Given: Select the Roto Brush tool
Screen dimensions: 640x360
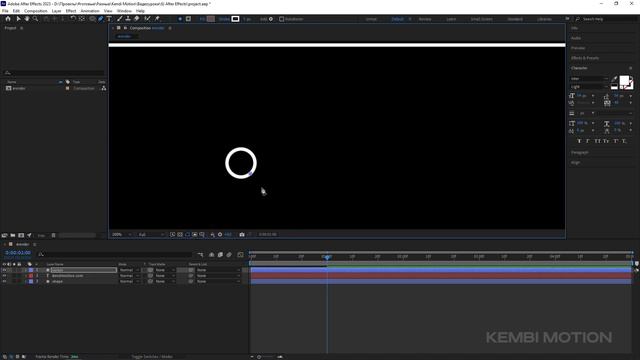Looking at the screenshot, I should point(147,19).
